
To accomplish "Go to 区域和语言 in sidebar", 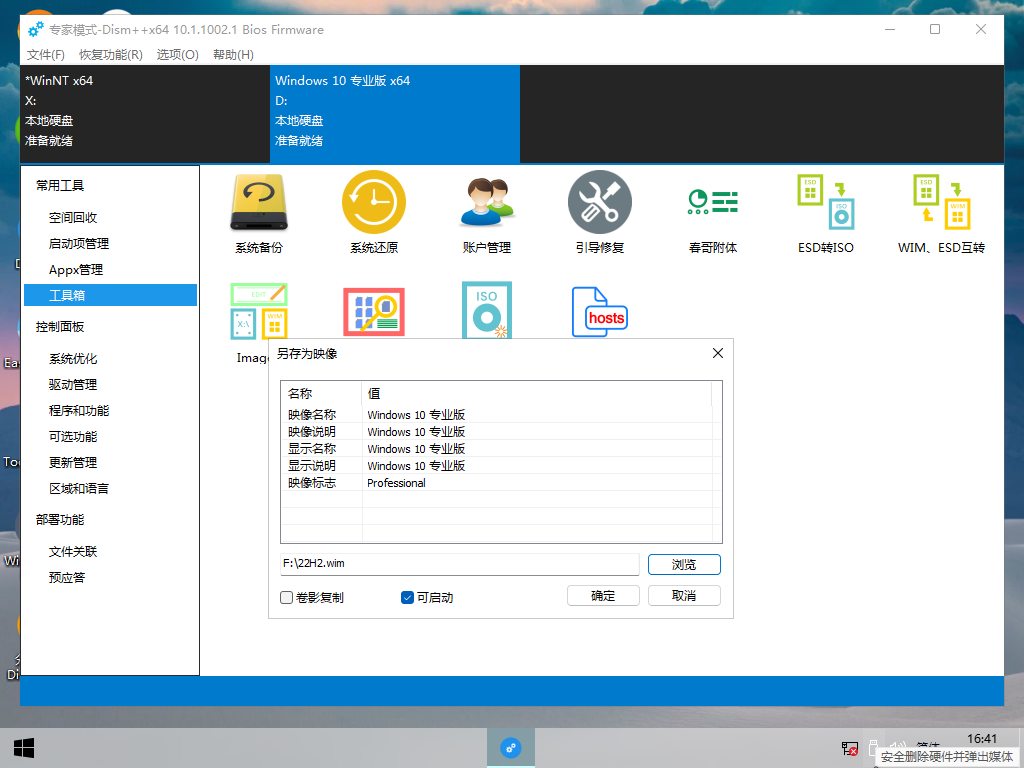I will (79, 488).
